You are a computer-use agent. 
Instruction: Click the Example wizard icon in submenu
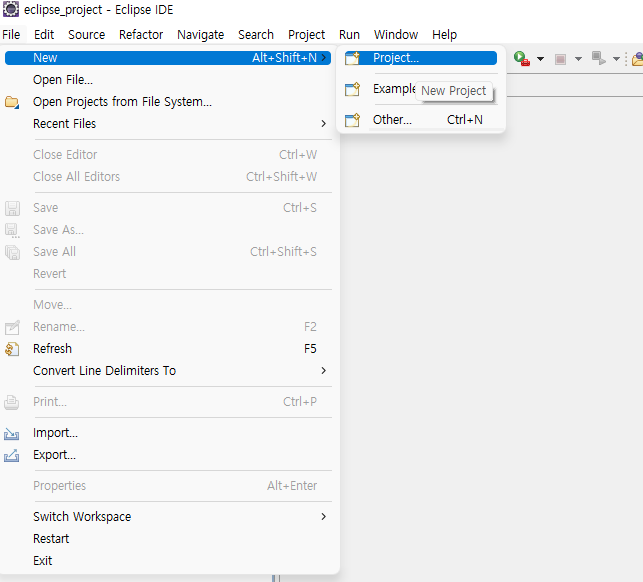(352, 89)
